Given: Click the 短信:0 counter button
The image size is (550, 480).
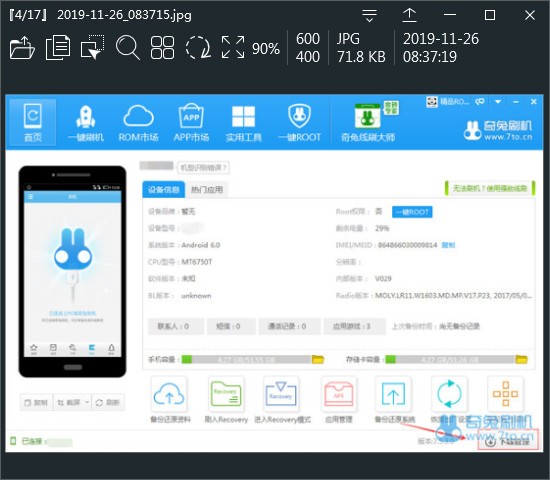Looking at the screenshot, I should tap(231, 326).
